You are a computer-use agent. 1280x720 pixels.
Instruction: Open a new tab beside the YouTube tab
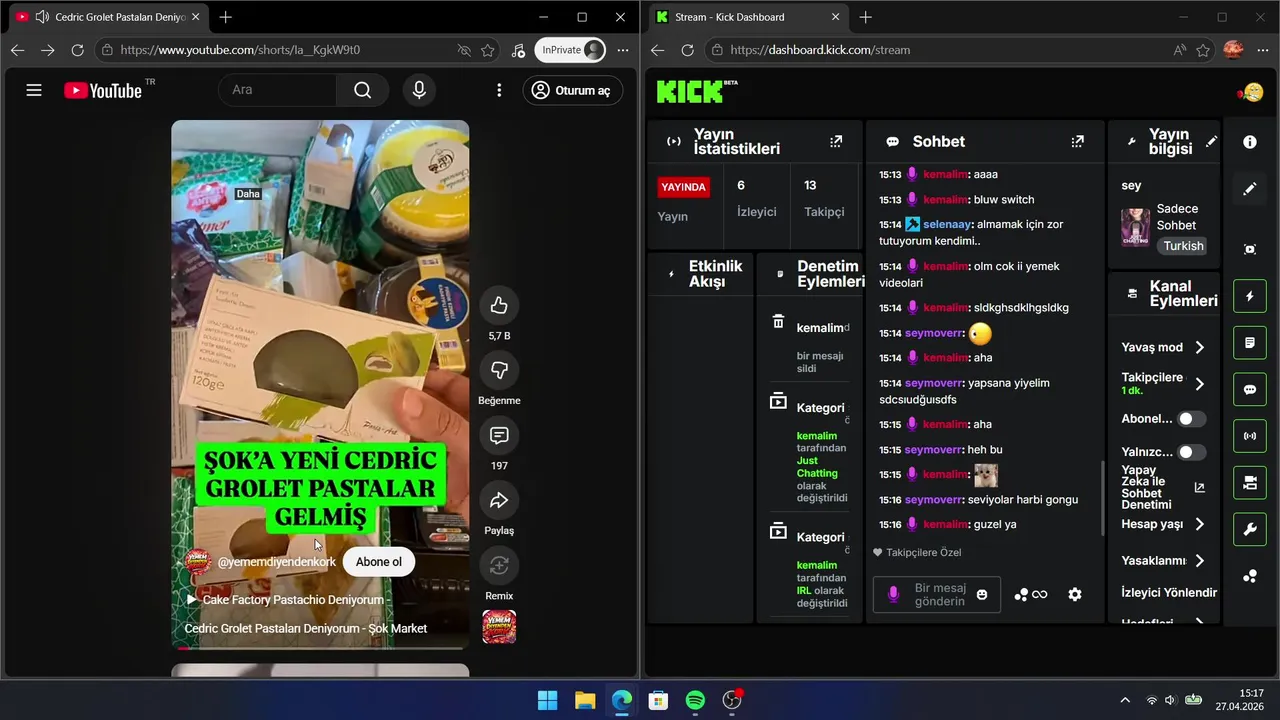pos(226,17)
